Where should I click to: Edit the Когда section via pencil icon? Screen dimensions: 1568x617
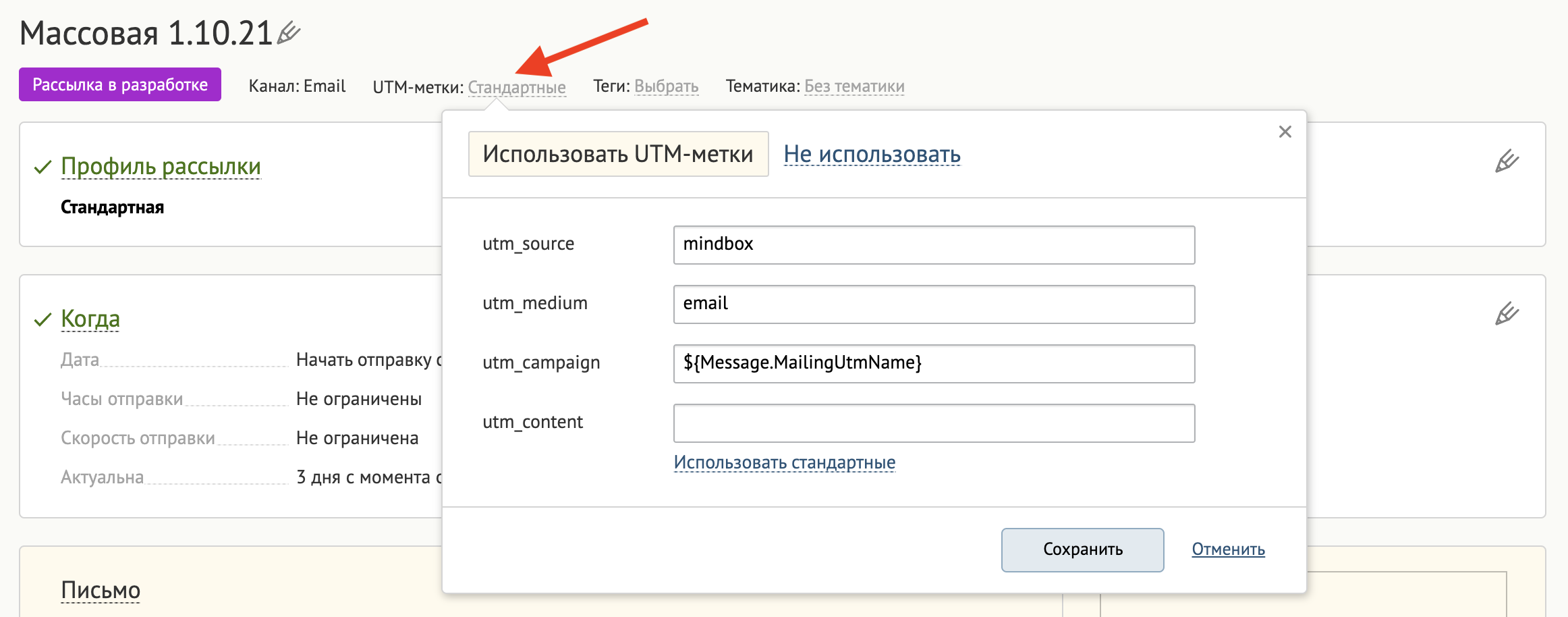(1506, 314)
